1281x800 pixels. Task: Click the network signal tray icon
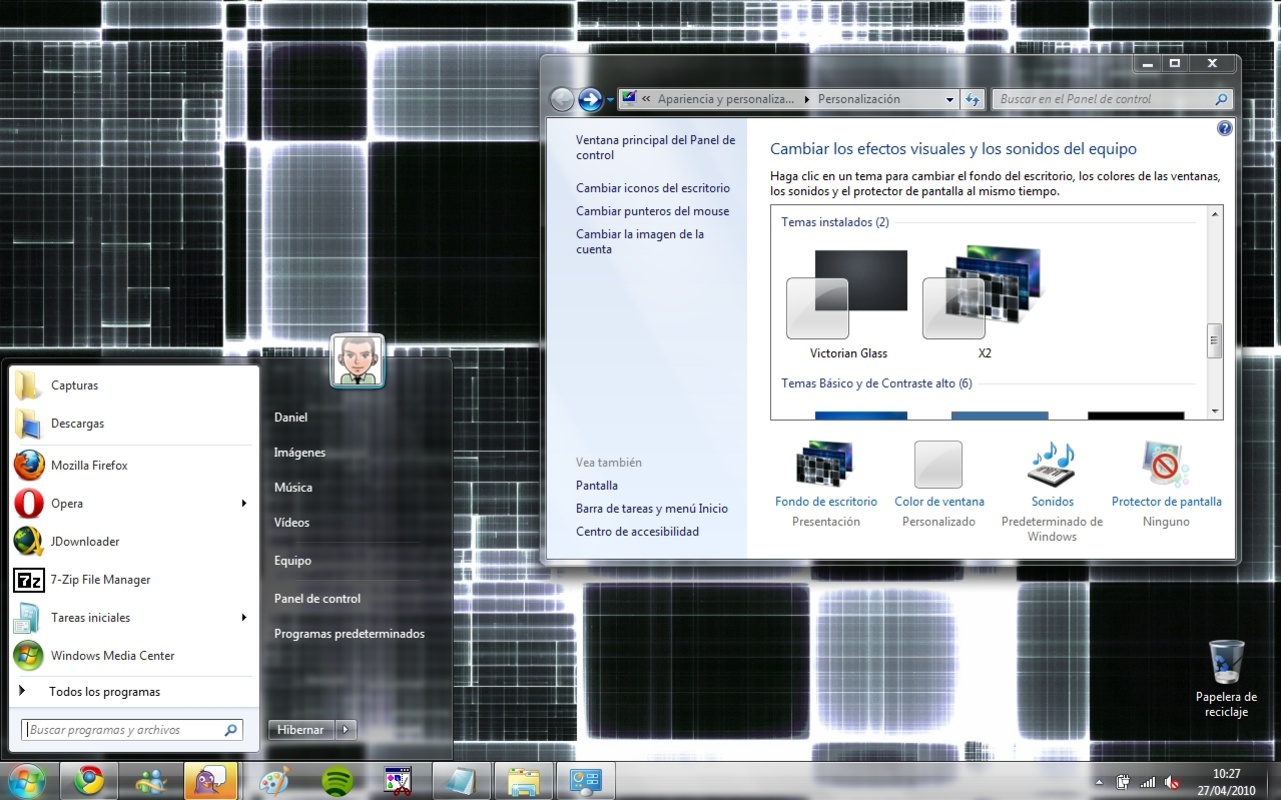tap(1148, 782)
